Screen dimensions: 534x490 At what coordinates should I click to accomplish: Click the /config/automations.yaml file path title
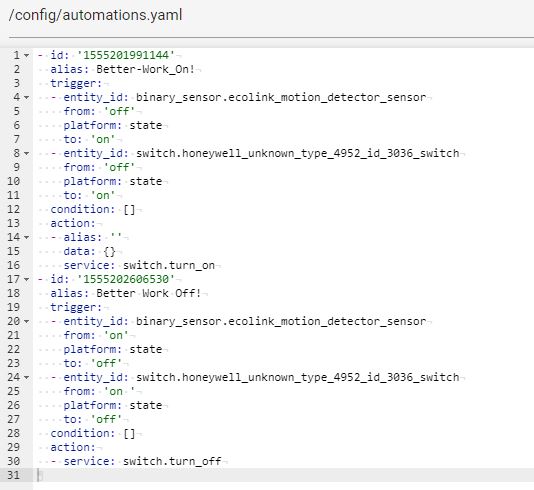point(95,15)
